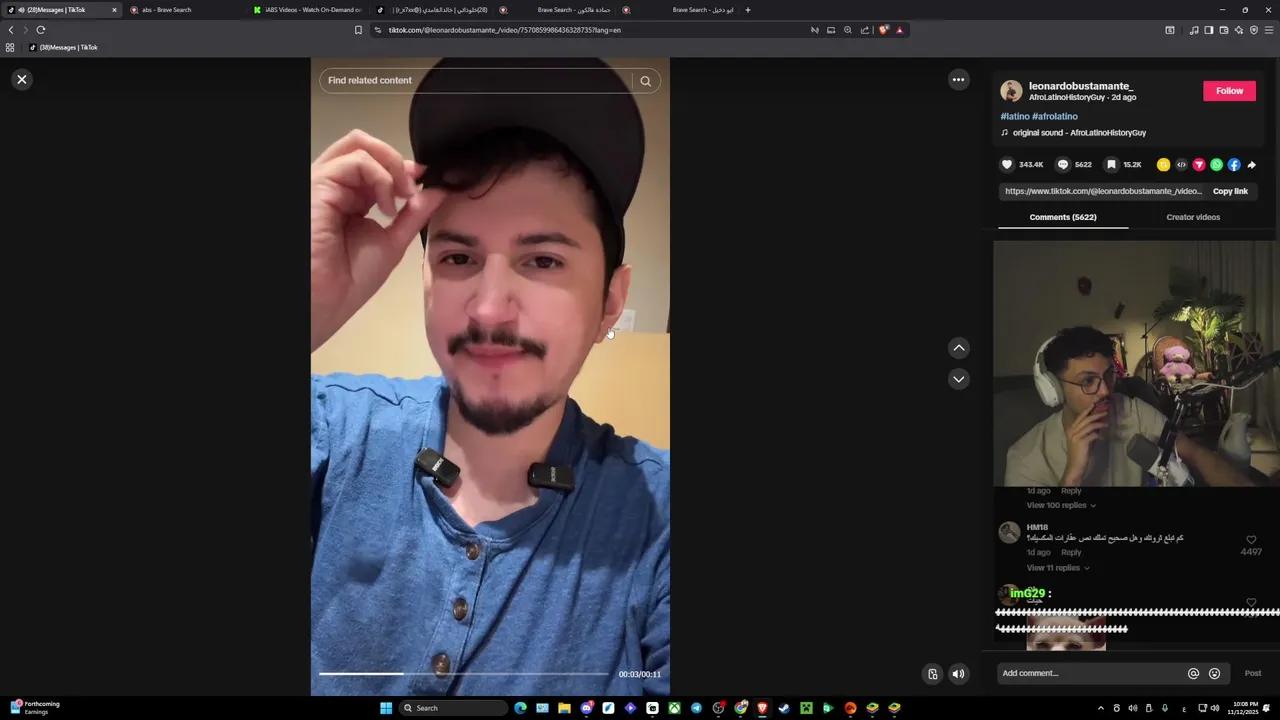Expand View 11 replies
1280x720 pixels.
point(1058,568)
